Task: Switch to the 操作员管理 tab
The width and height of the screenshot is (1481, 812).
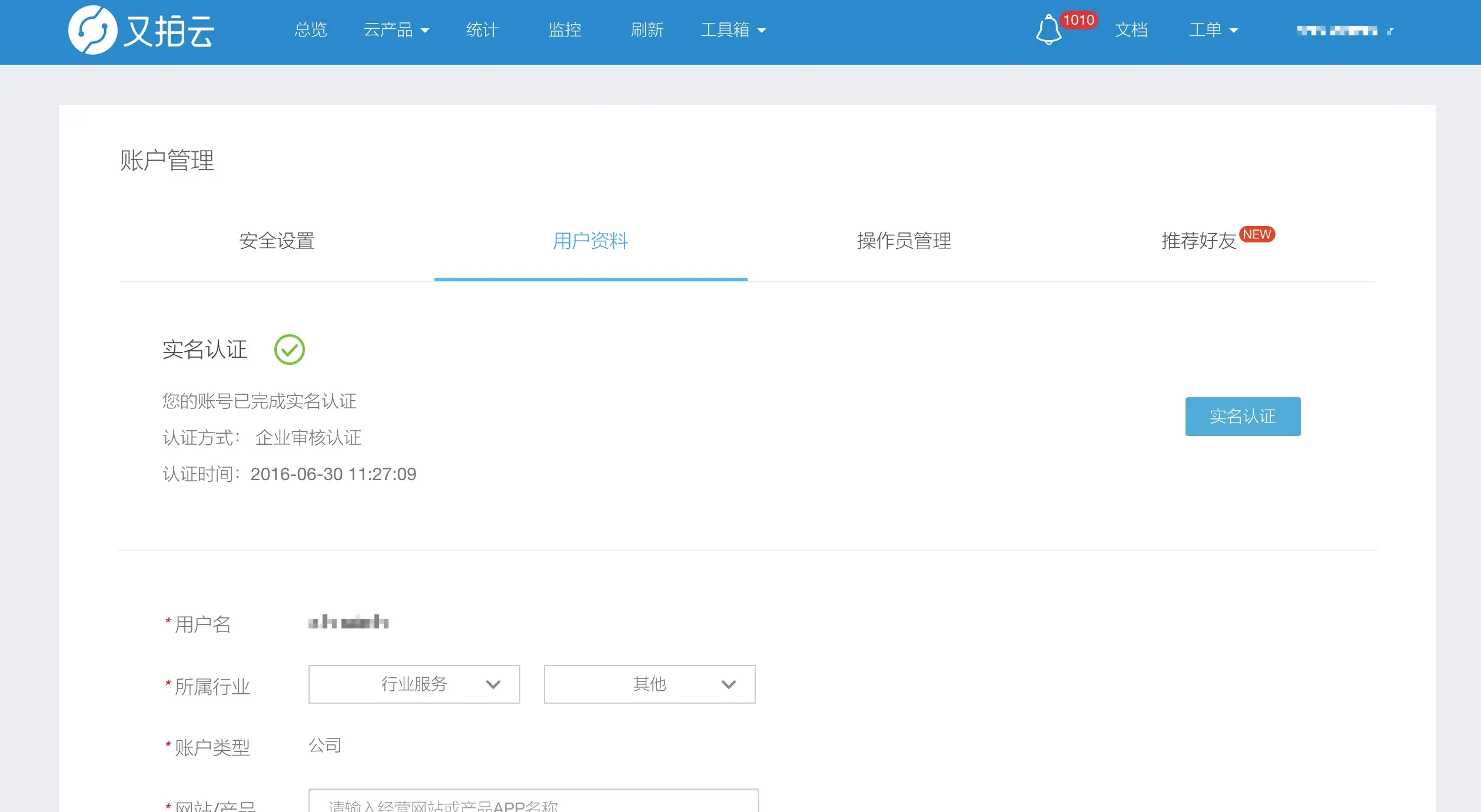Action: pyautogui.click(x=904, y=241)
